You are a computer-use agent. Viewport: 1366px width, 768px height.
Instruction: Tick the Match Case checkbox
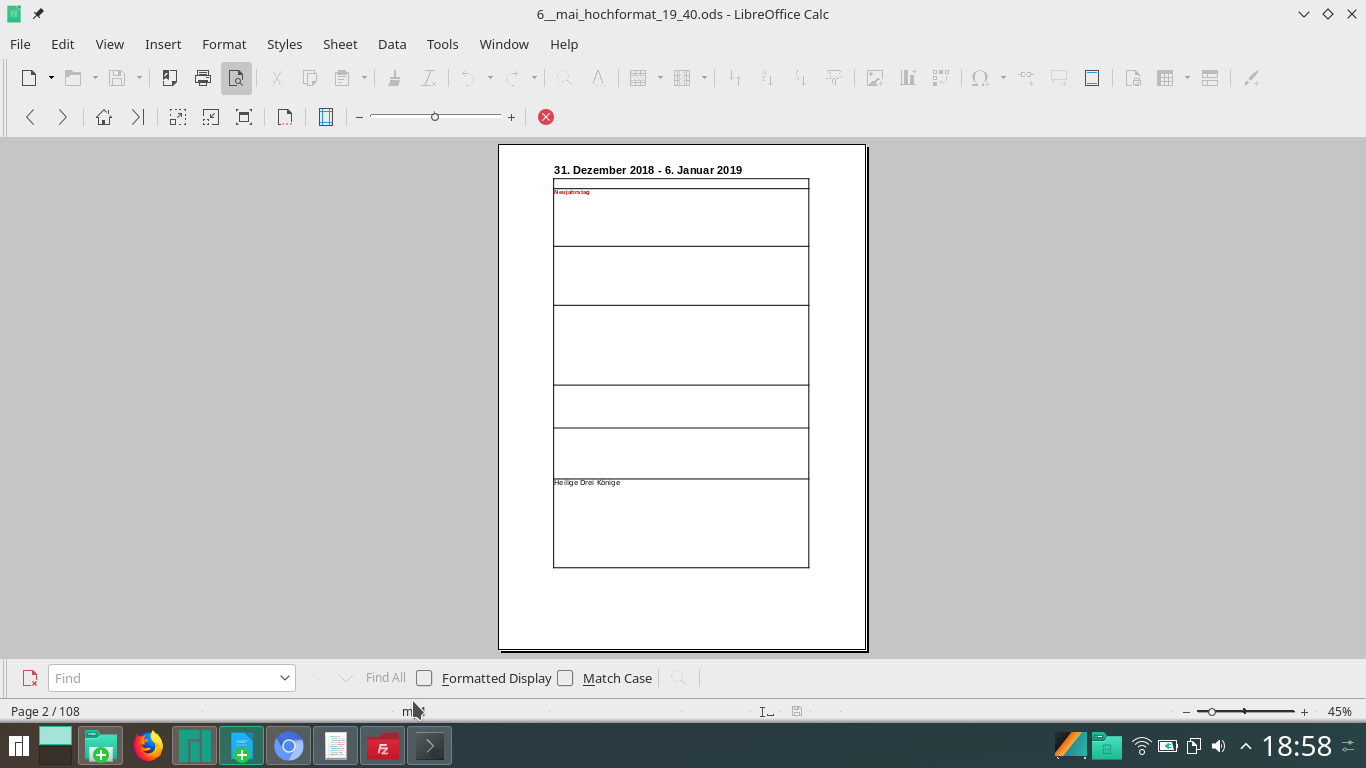565,678
